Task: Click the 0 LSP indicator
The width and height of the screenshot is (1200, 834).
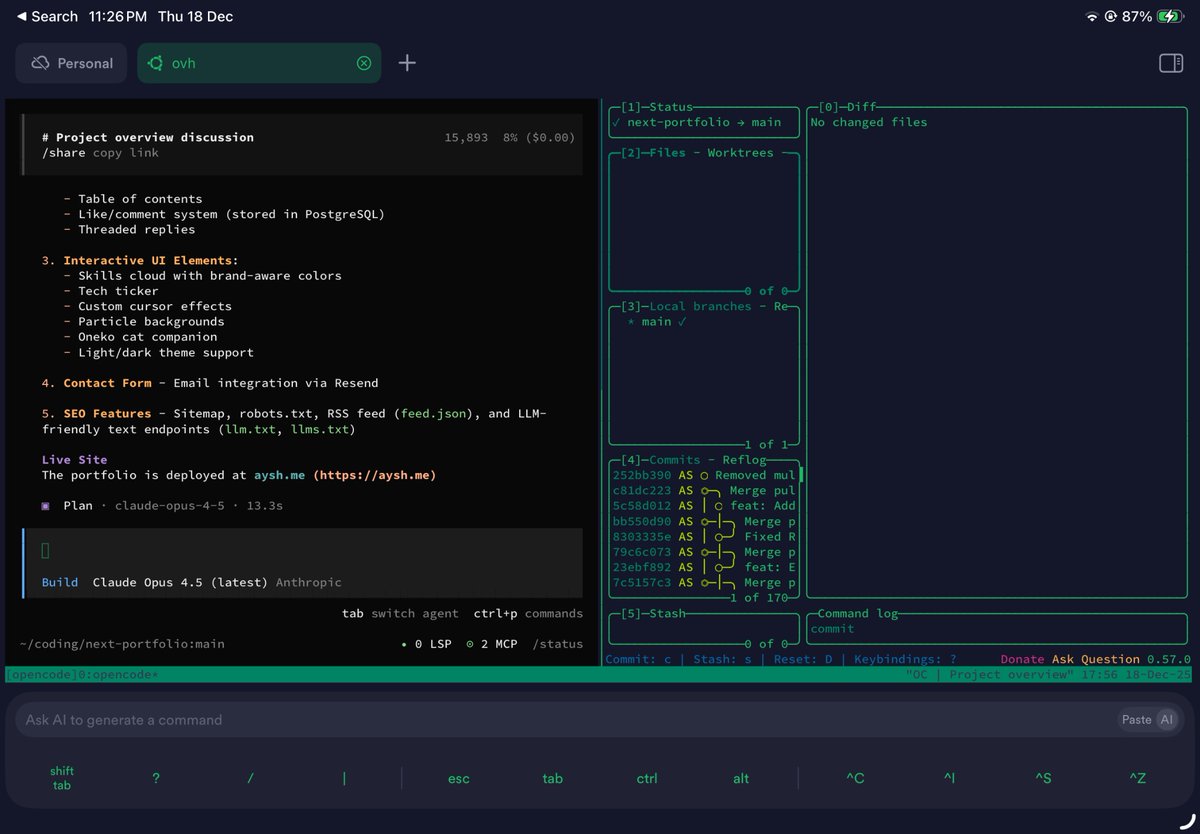Action: (426, 644)
